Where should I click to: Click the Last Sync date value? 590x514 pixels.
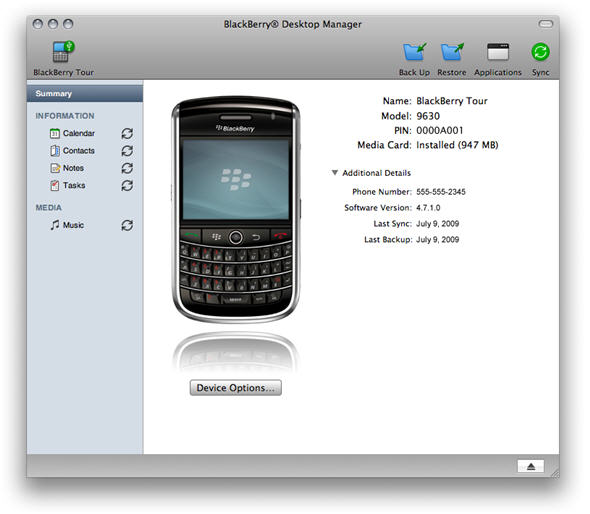point(437,224)
